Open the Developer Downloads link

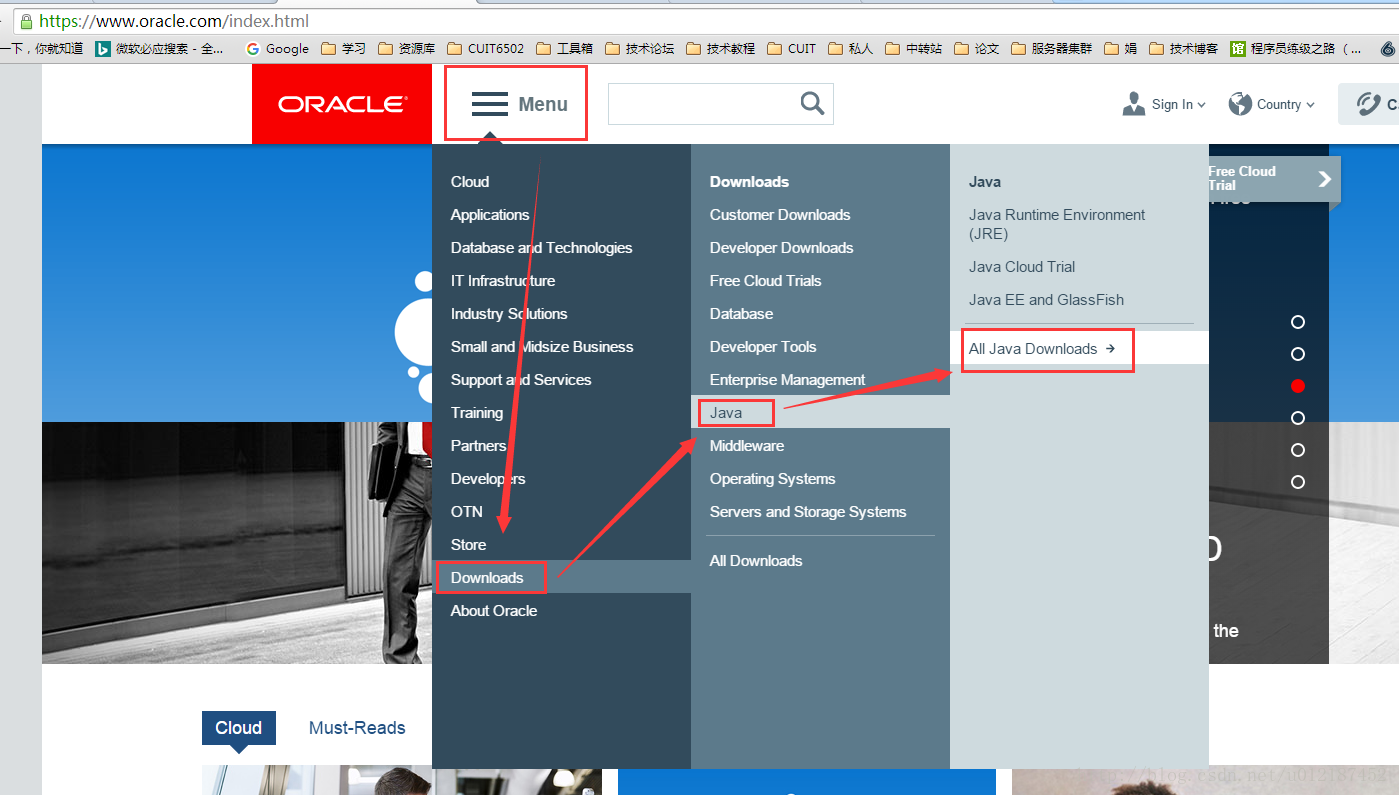click(x=782, y=248)
